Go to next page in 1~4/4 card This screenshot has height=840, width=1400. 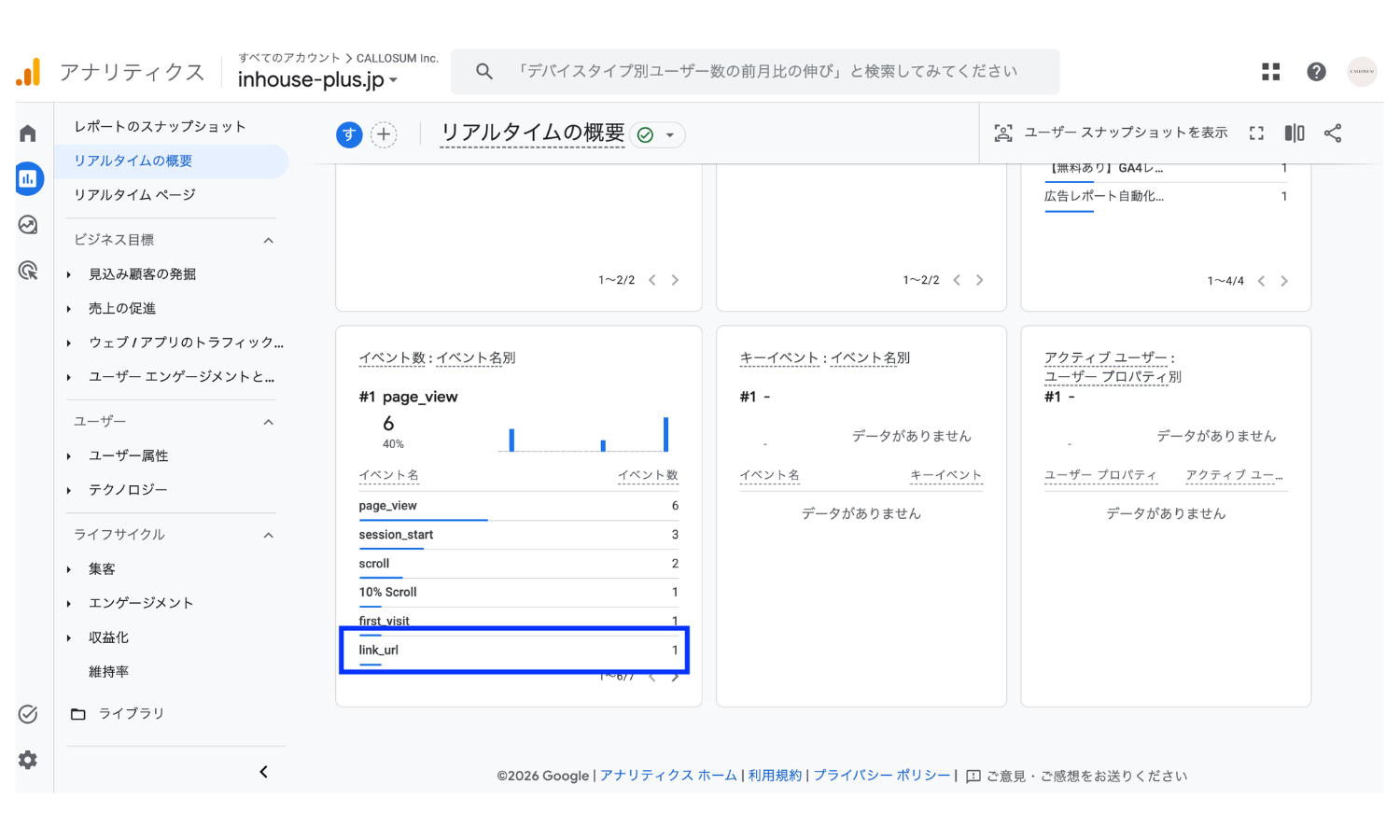click(1284, 281)
